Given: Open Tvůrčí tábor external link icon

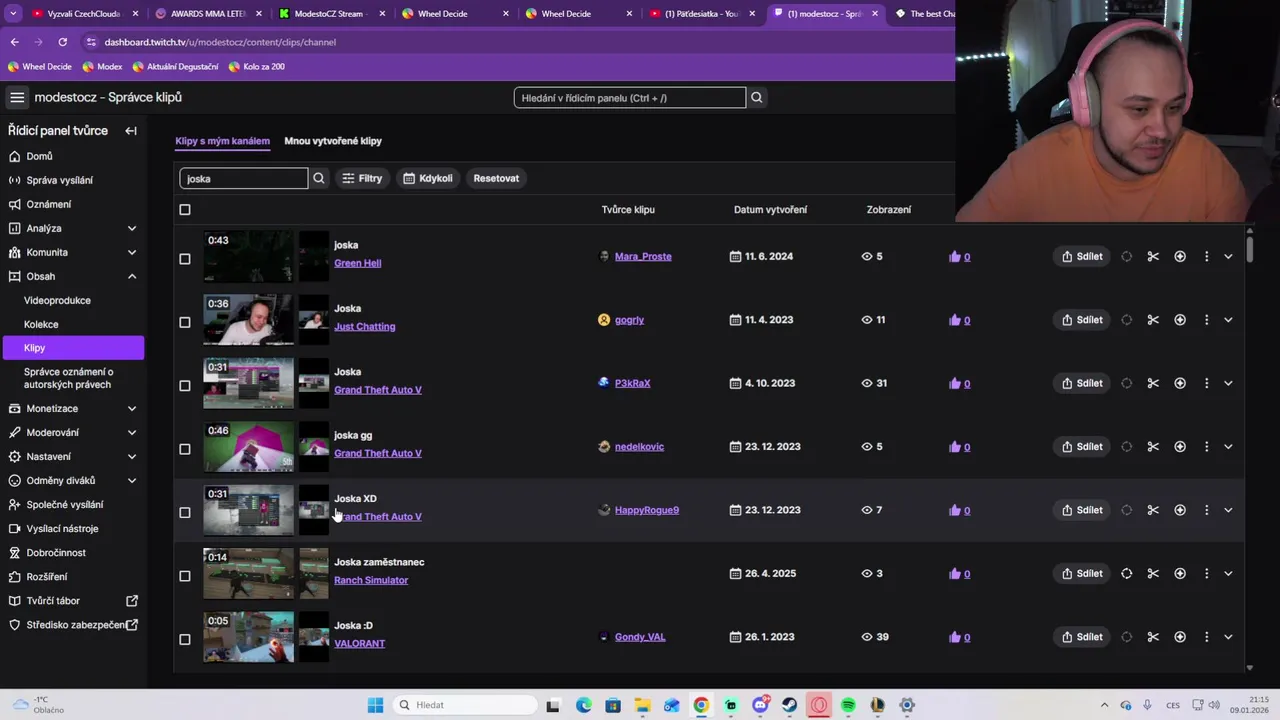Looking at the screenshot, I should 132,601.
